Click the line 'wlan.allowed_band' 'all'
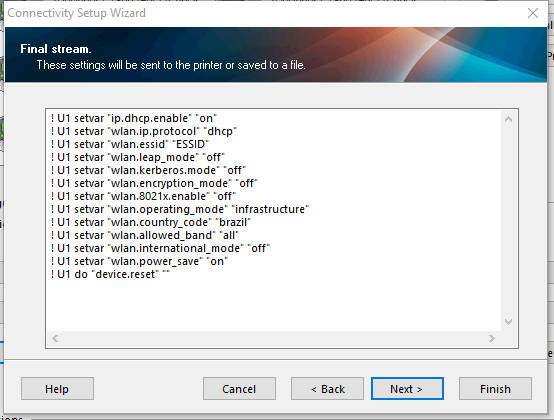 tap(145, 235)
